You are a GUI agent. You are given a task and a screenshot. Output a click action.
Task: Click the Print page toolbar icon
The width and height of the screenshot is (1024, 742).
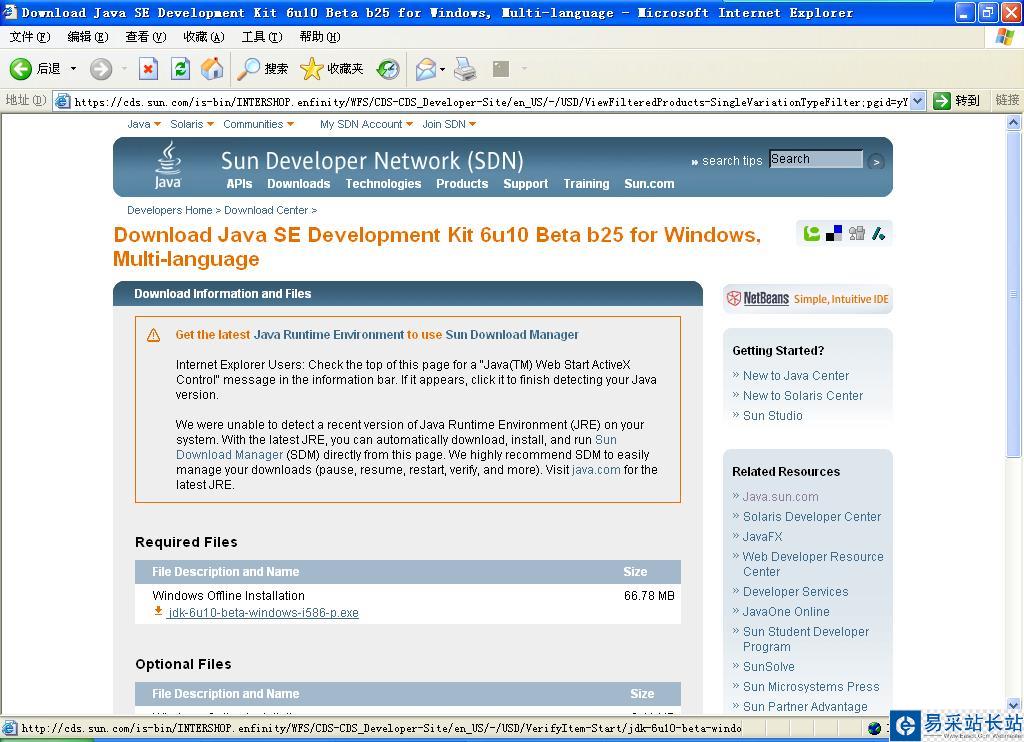point(465,69)
